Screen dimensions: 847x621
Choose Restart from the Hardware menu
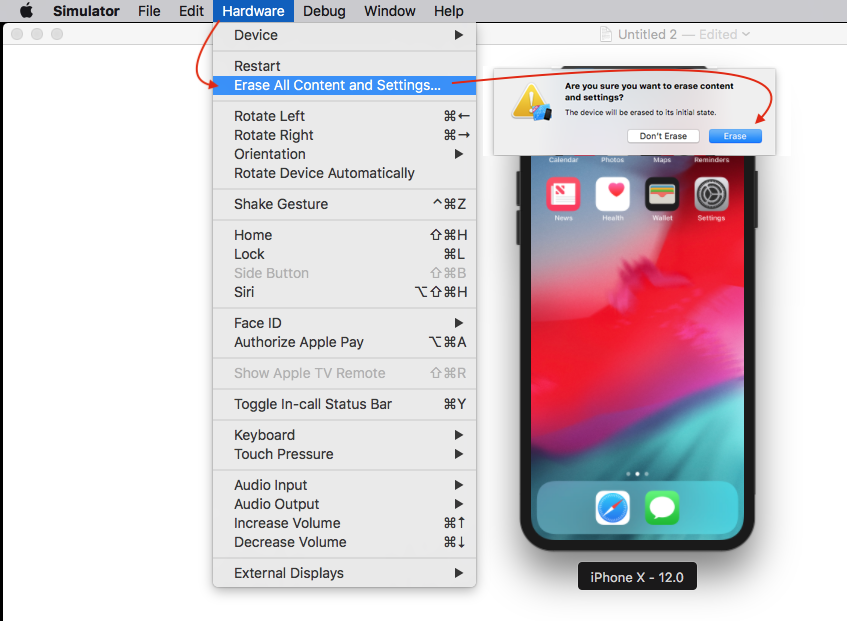point(344,66)
